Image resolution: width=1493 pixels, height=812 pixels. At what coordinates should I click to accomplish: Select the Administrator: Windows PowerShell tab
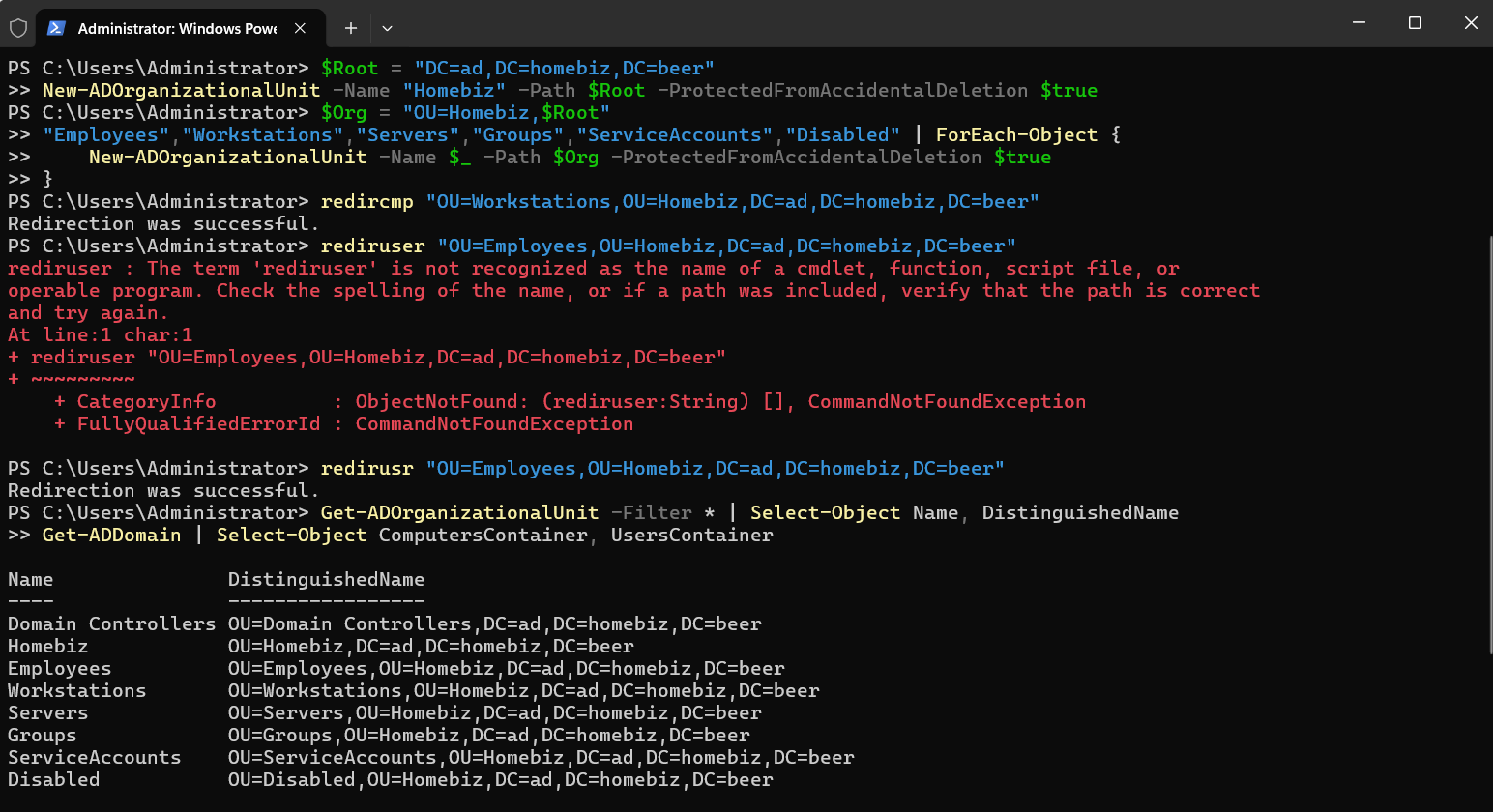coord(181,28)
